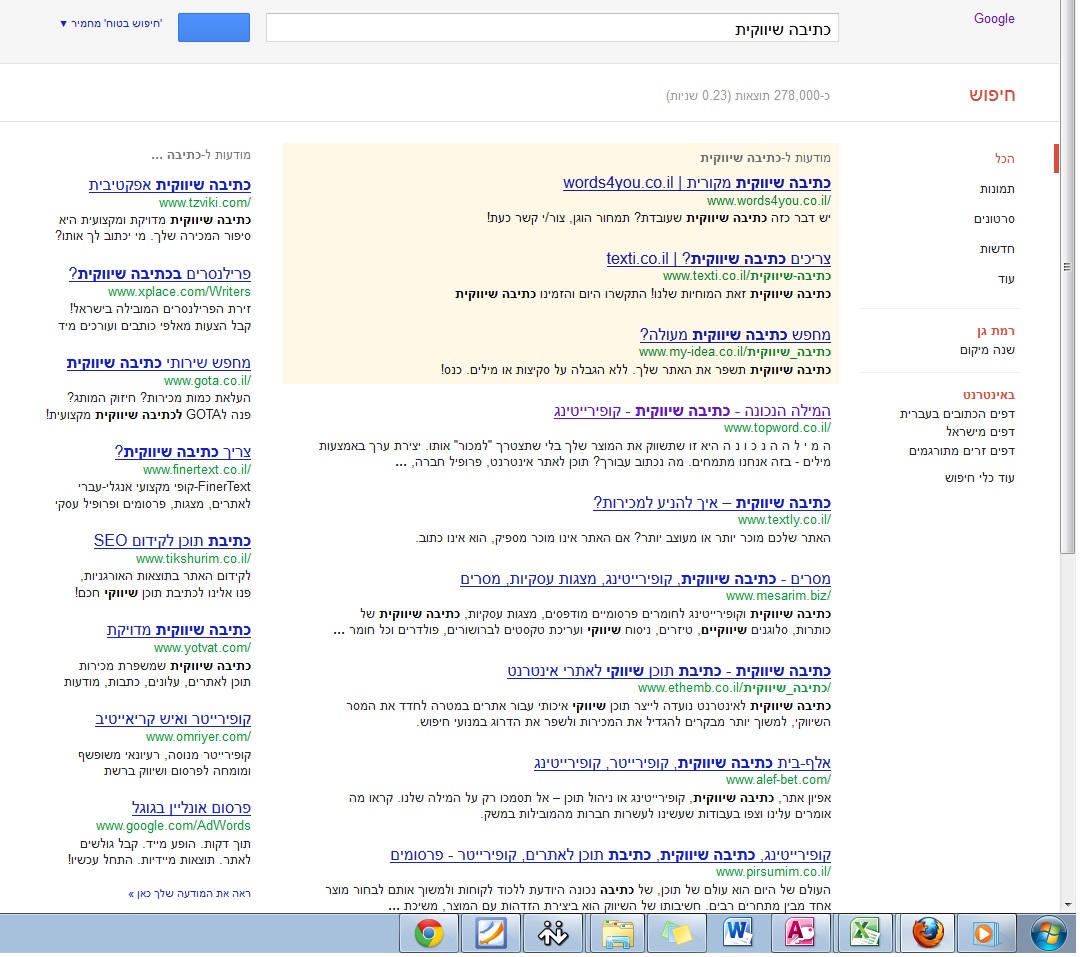The height and width of the screenshot is (957, 1080).
Task: Filter by 'דפים מישראל'
Action: tap(981, 432)
